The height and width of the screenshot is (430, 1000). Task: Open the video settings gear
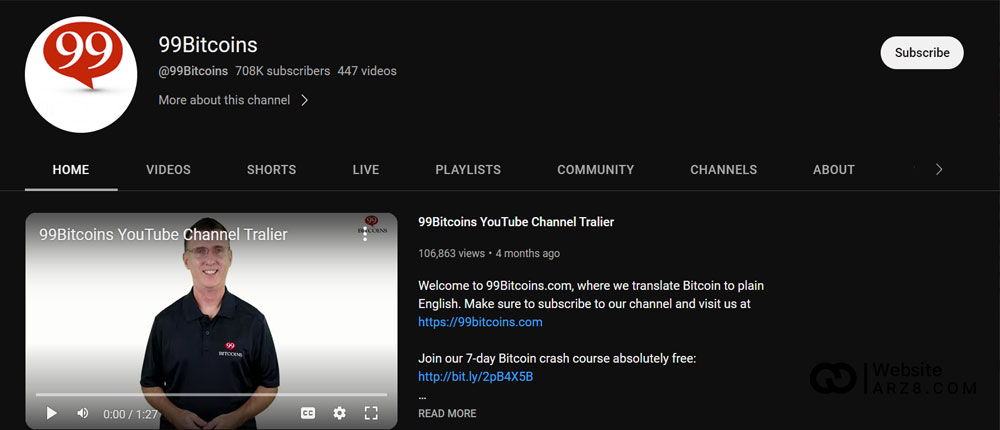click(339, 413)
